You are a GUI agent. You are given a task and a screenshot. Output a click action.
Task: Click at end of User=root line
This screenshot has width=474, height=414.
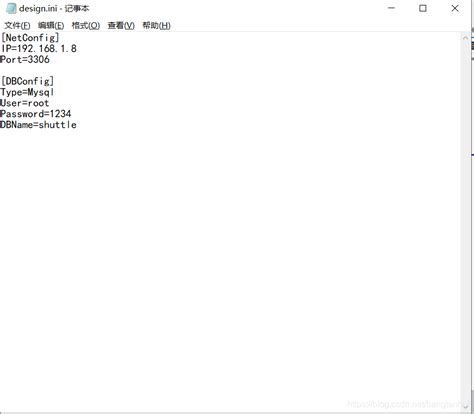click(49, 103)
